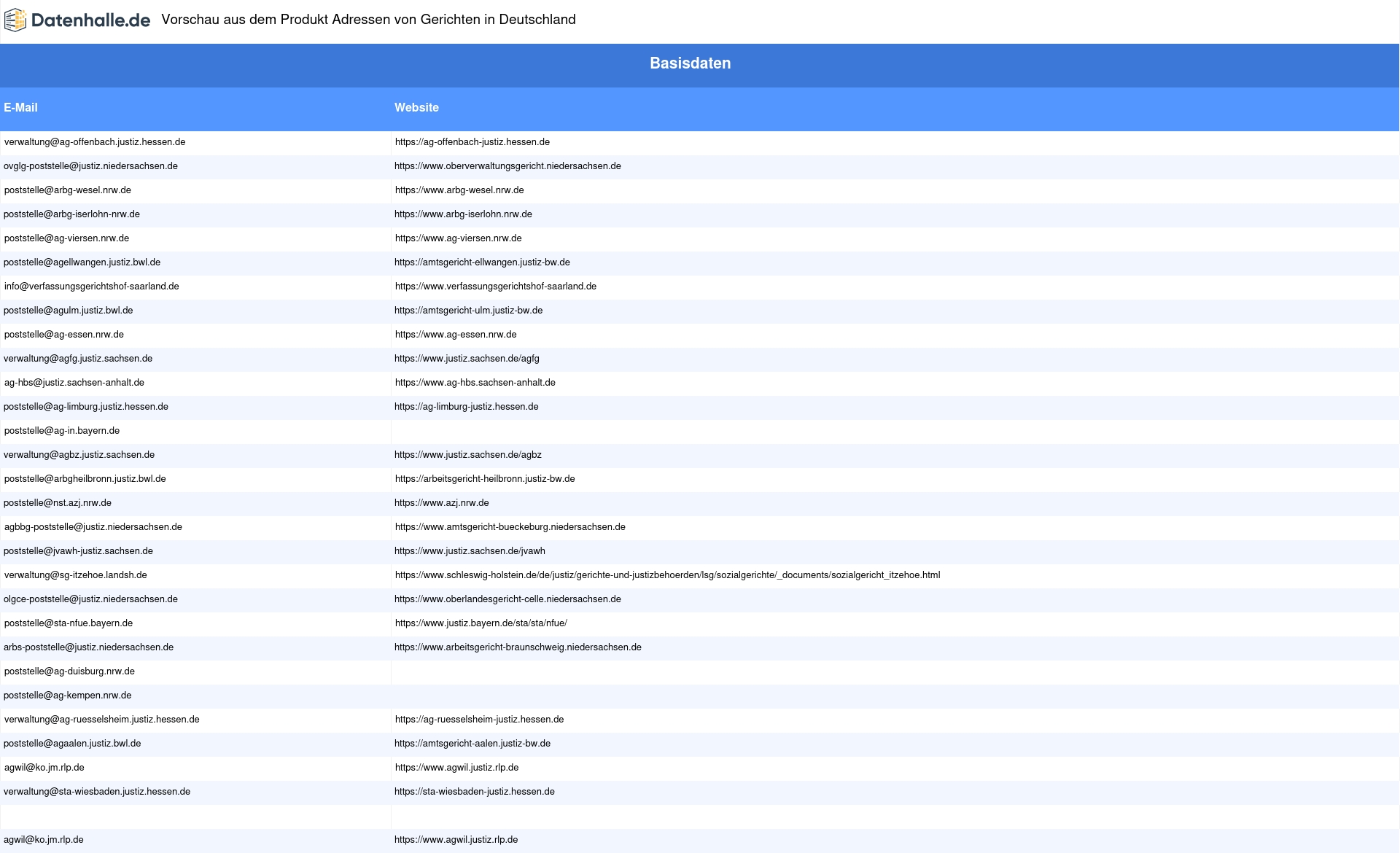Select agbbg-poststelle@justiz.niedersachsen.de email
1400x853 pixels.
pyautogui.click(x=93, y=527)
